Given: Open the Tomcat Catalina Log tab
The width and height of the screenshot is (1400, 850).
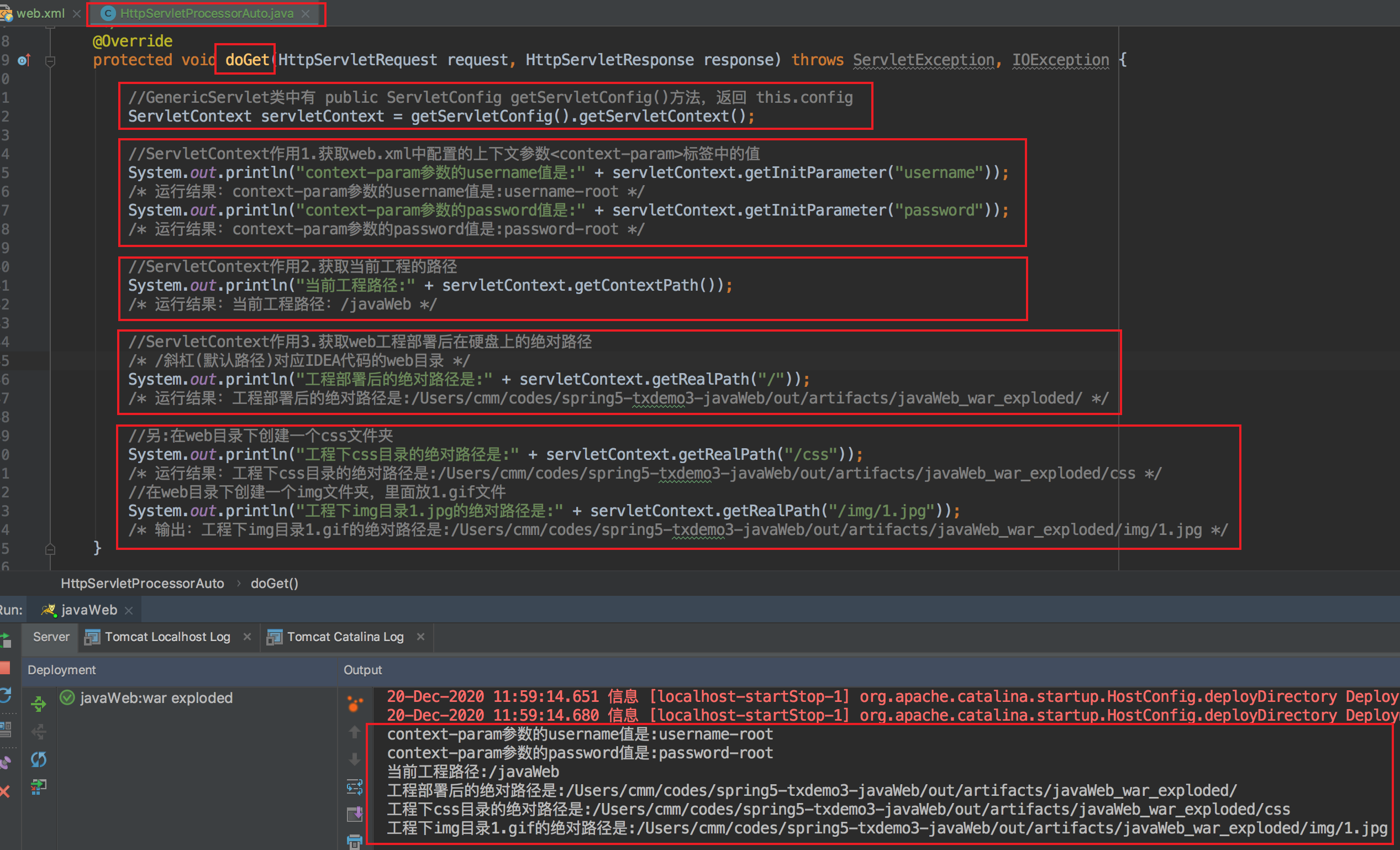Looking at the screenshot, I should [345, 637].
